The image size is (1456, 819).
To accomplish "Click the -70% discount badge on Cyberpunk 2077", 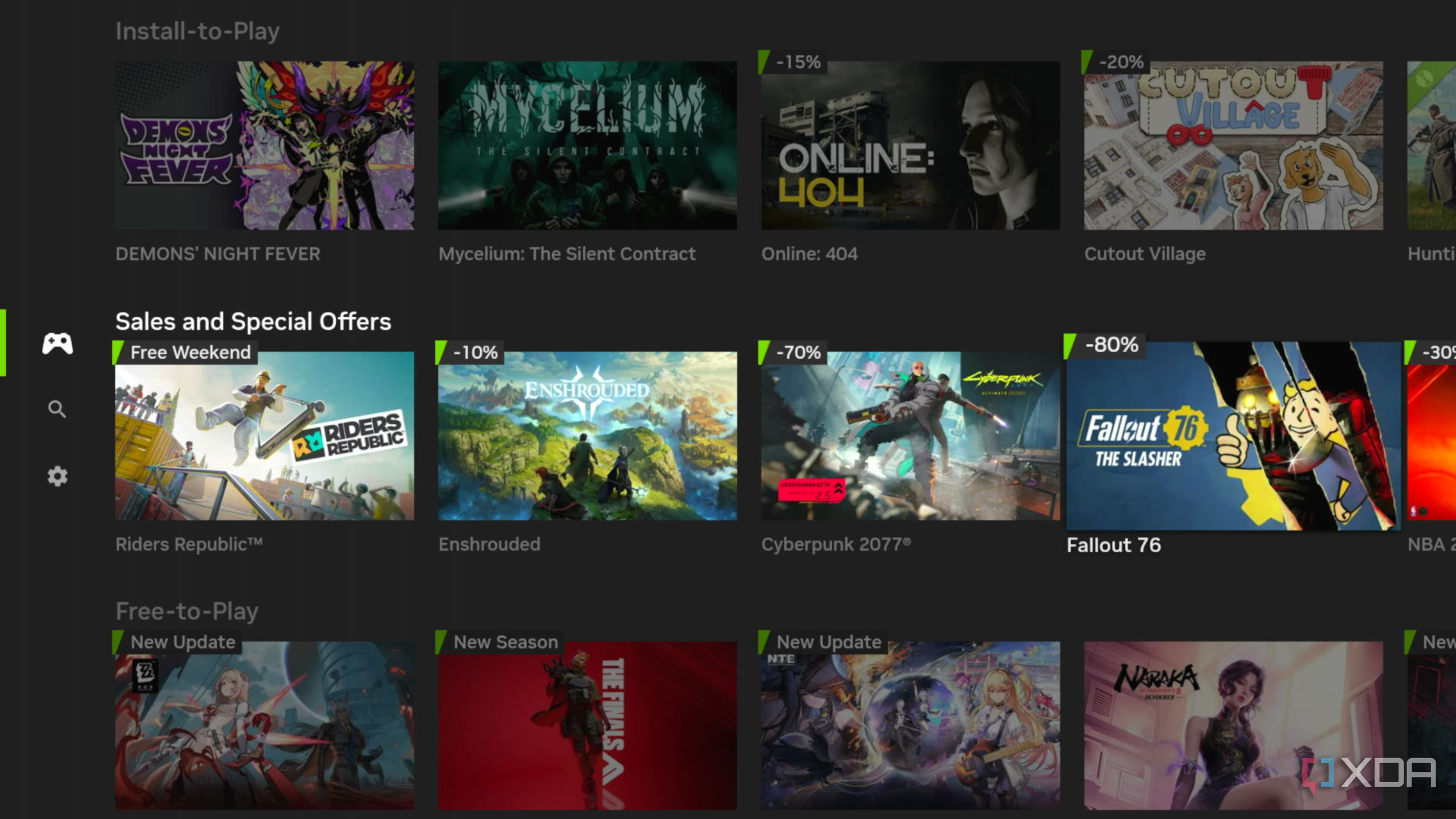I will (x=793, y=352).
